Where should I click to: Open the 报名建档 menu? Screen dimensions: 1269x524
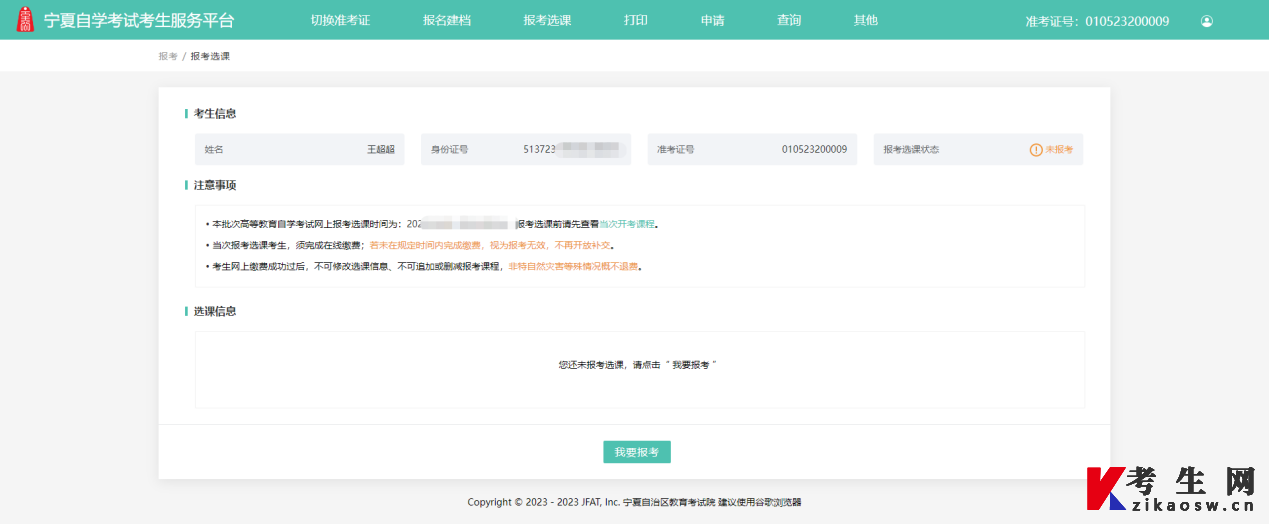tap(447, 20)
